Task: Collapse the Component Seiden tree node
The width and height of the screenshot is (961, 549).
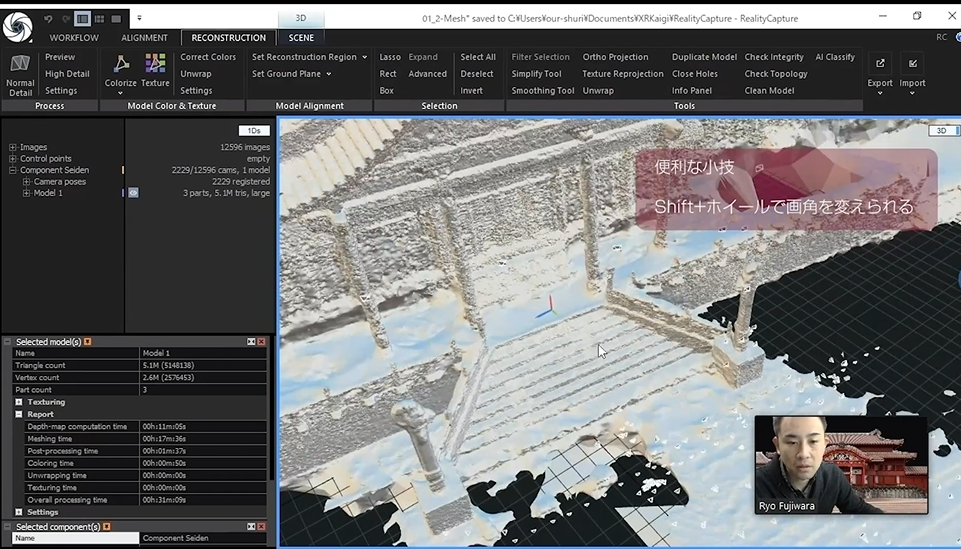Action: click(x=12, y=170)
